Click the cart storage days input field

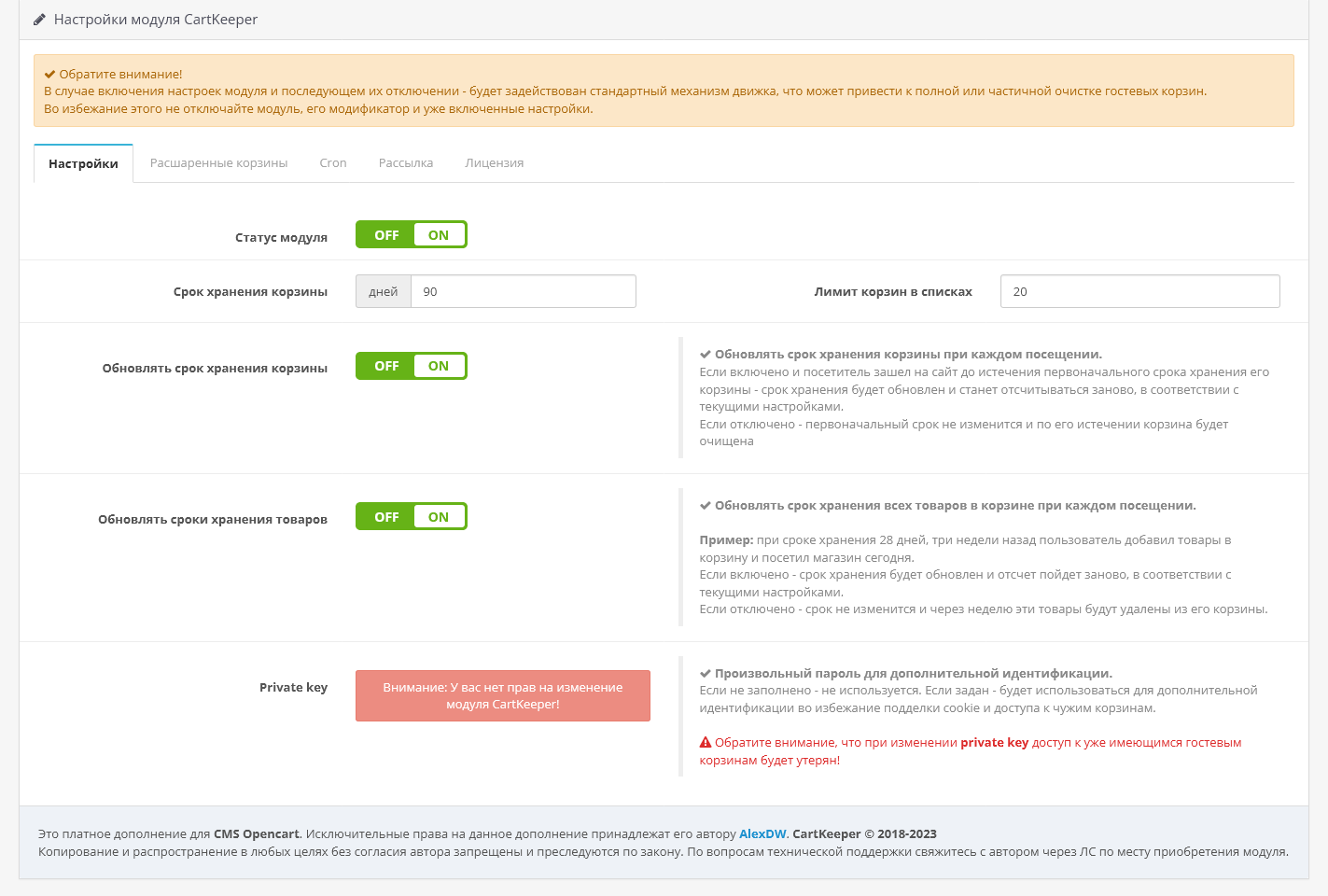(524, 292)
